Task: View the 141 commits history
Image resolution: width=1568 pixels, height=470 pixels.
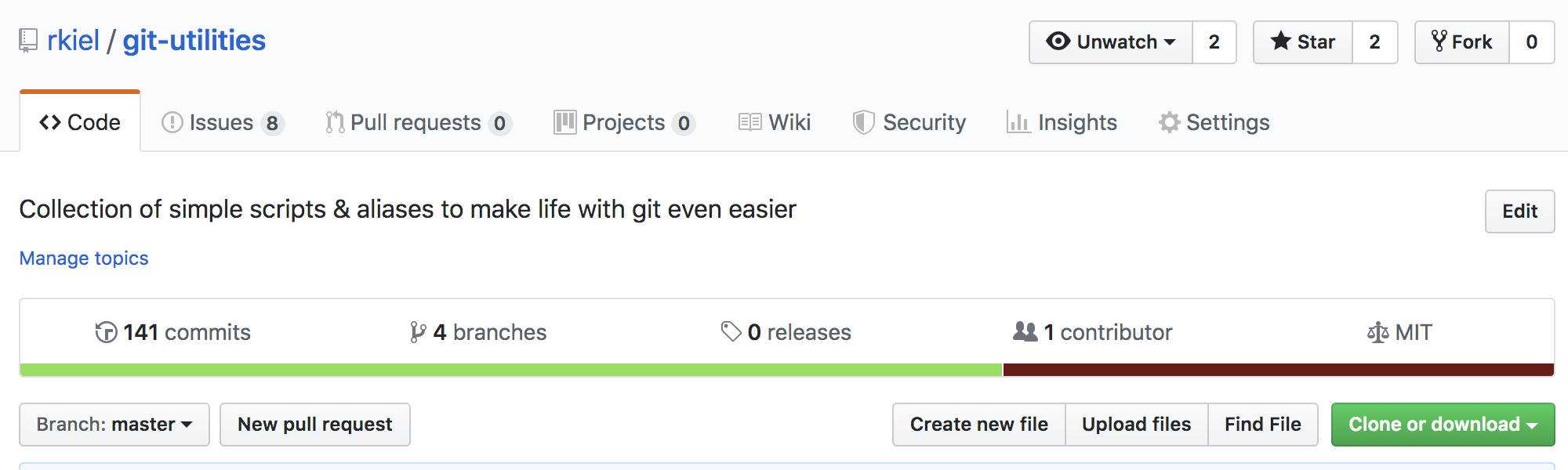Action: point(172,332)
